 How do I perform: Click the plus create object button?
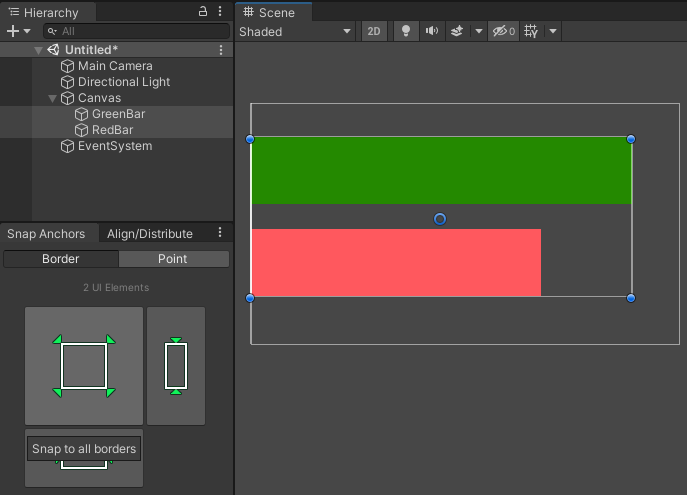(13, 31)
